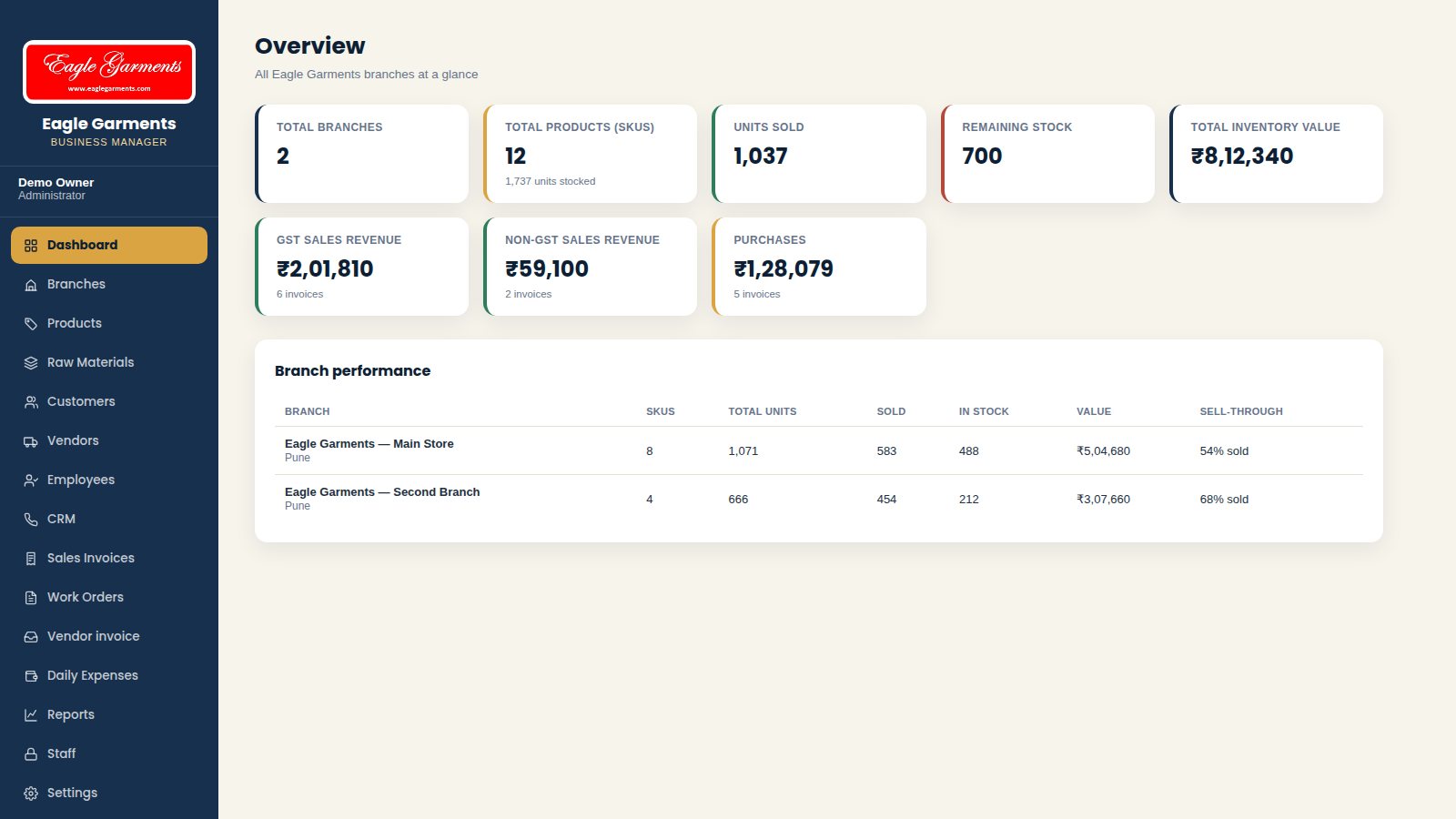
Task: Click "Eagle Garments — Second Branch" branch name
Action: point(382,492)
